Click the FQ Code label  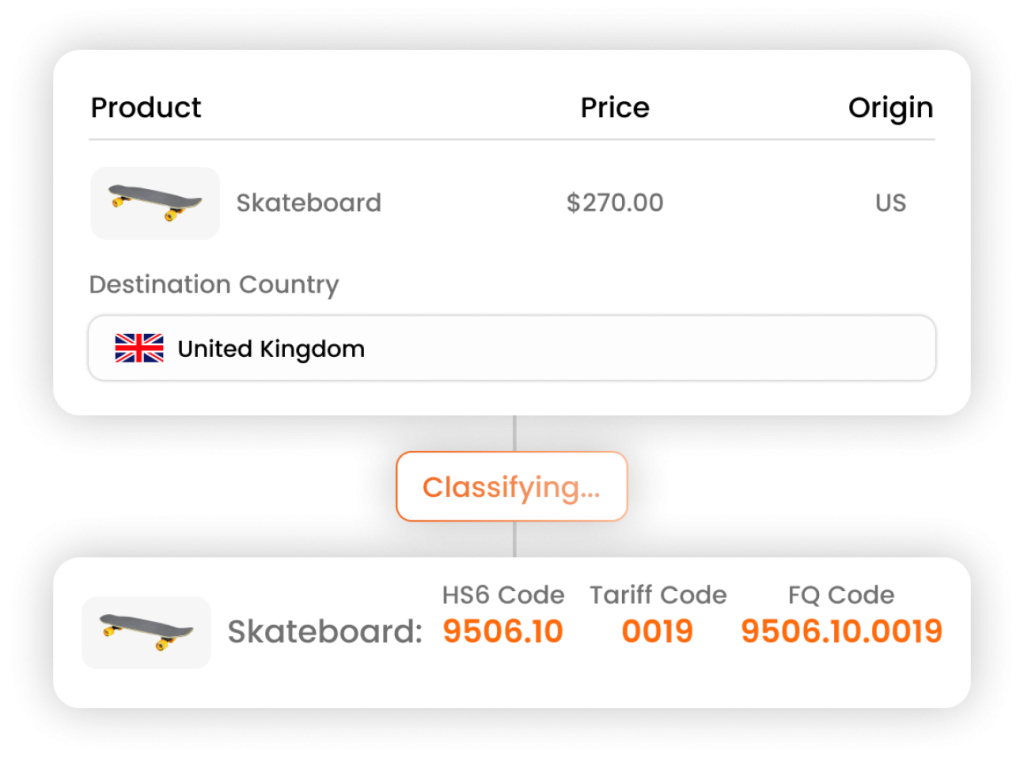(841, 595)
